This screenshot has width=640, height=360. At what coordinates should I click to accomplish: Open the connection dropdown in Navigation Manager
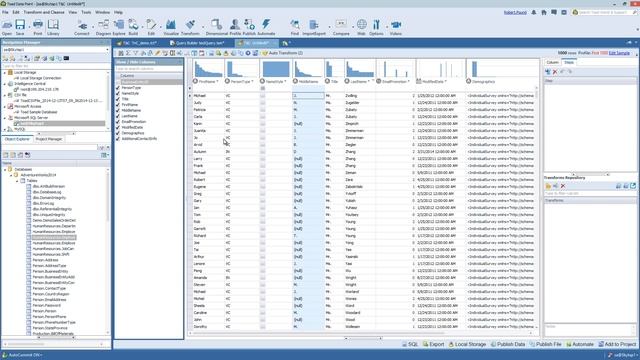(107, 50)
